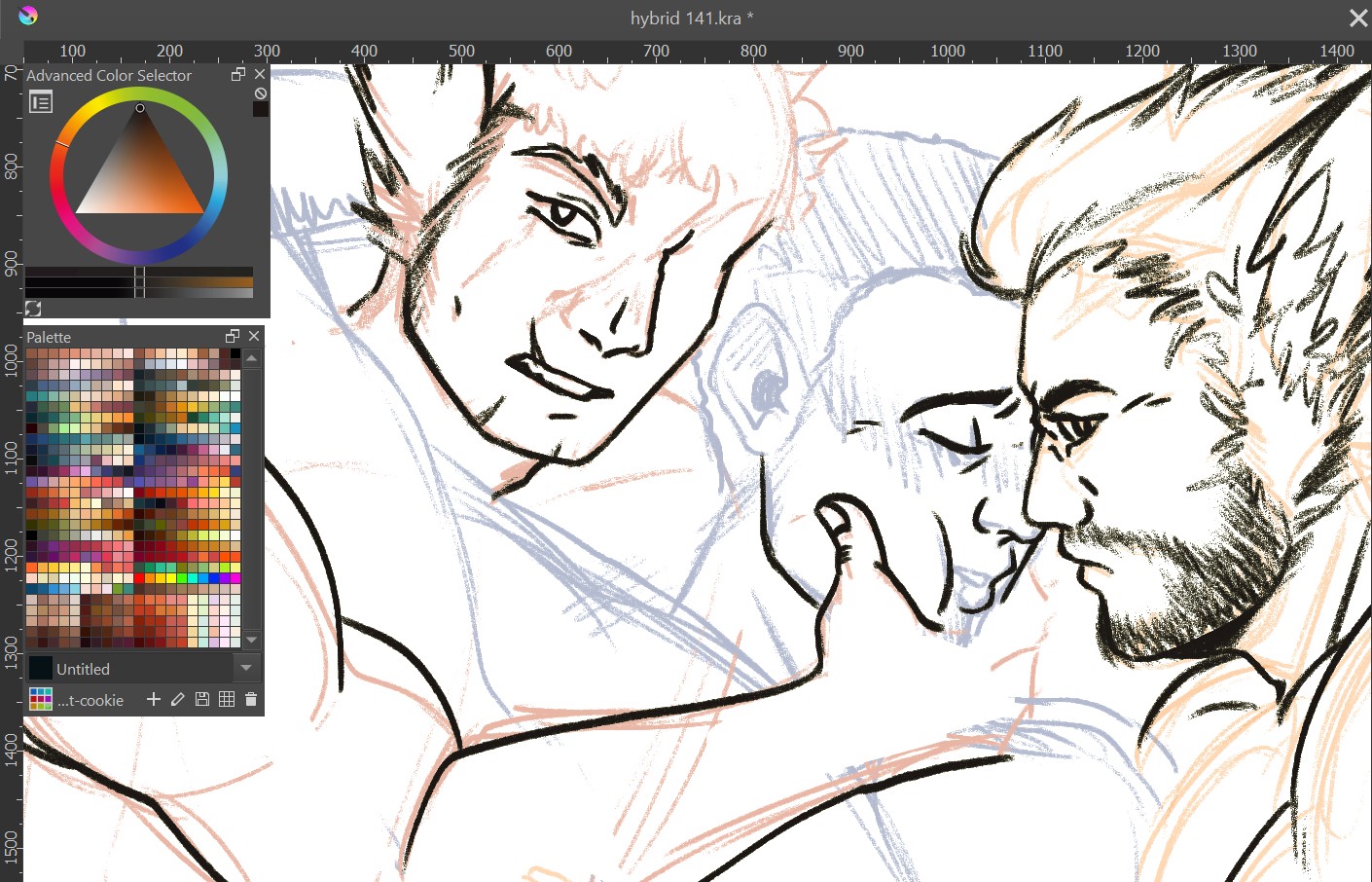Close the Advanced Color Selector panel
The image size is (1372, 882).
coord(260,75)
